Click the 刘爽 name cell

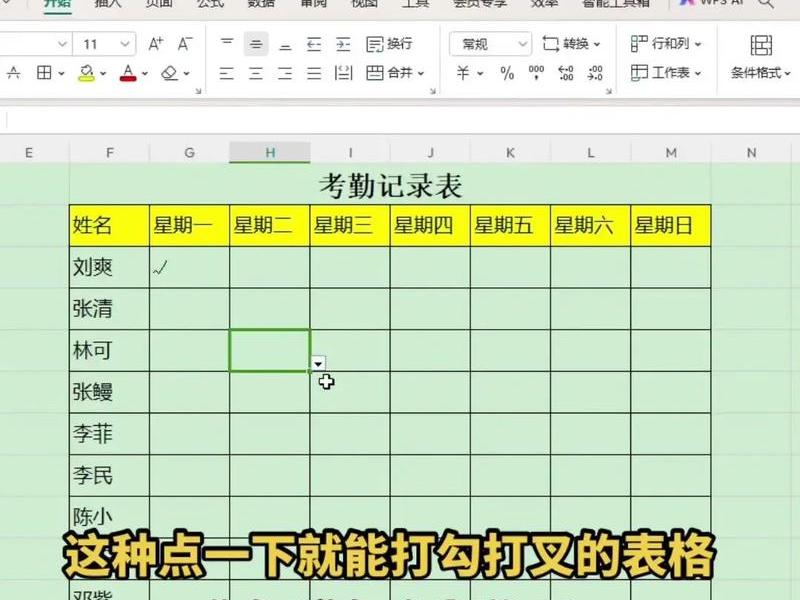(109, 267)
